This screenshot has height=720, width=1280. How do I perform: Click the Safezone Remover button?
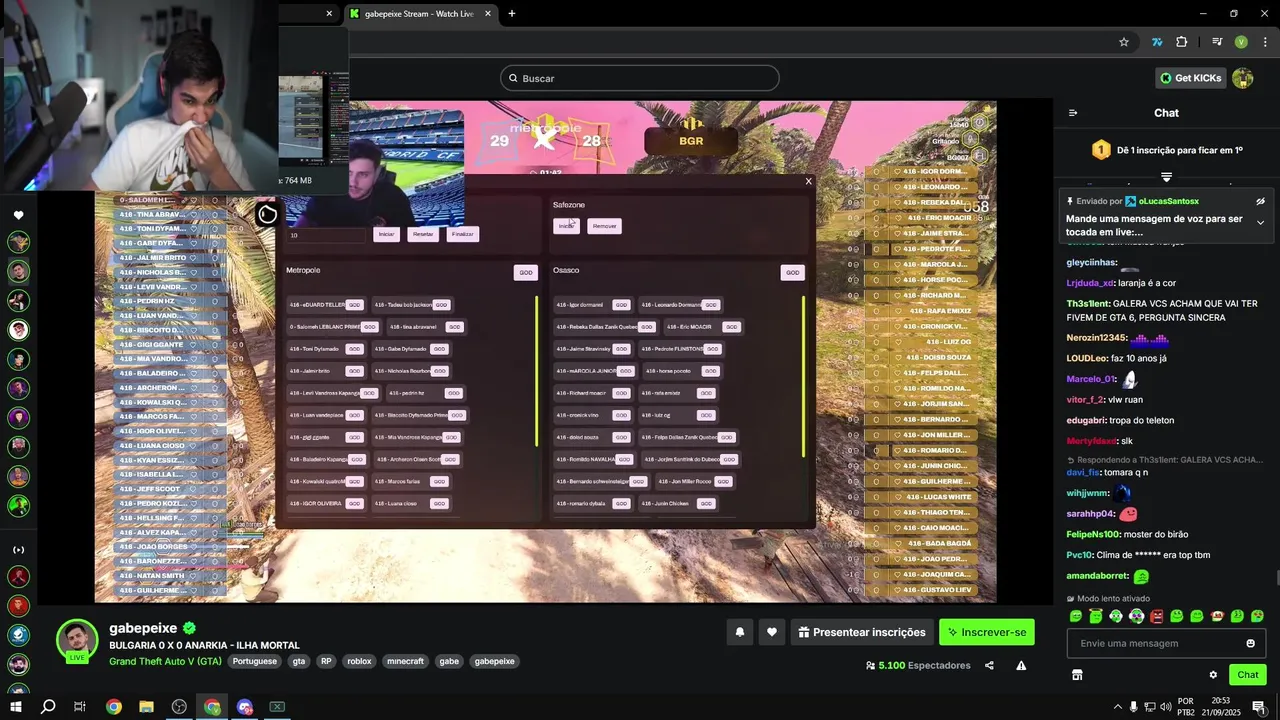click(x=604, y=226)
